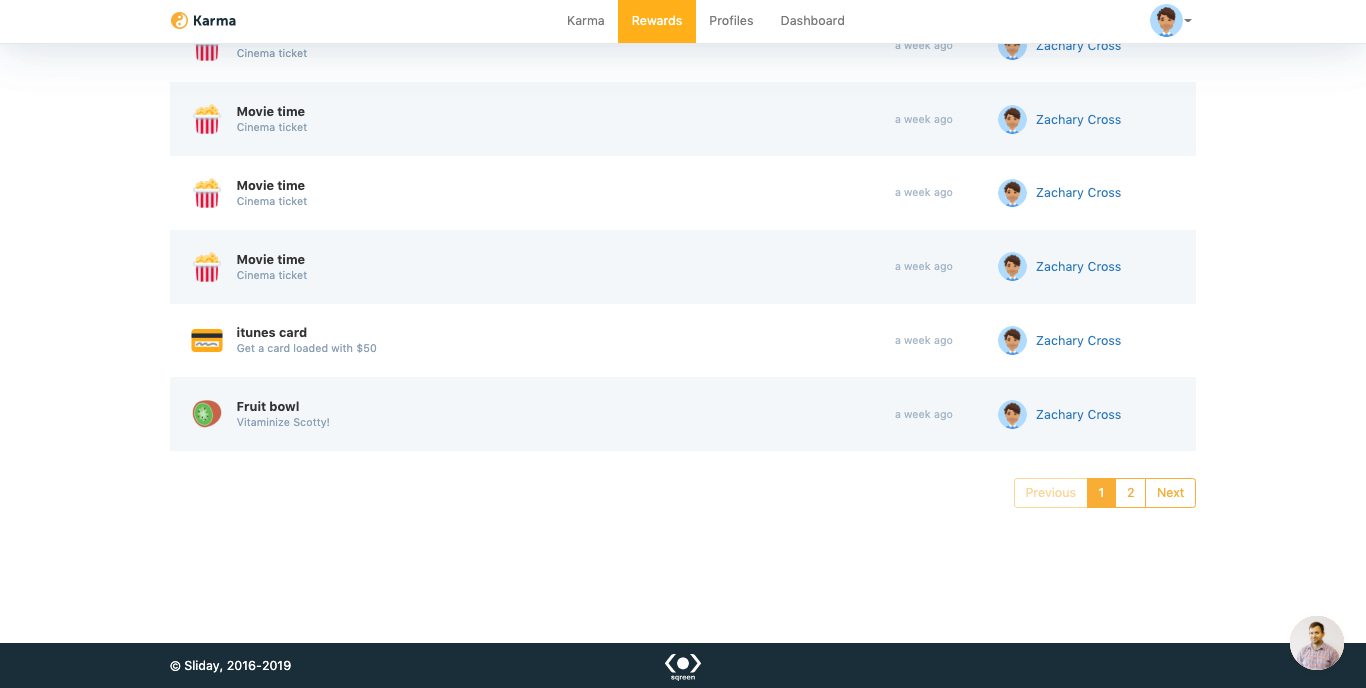Click "a week ago" in itunes card row
The height and width of the screenshot is (688, 1366).
[924, 341]
